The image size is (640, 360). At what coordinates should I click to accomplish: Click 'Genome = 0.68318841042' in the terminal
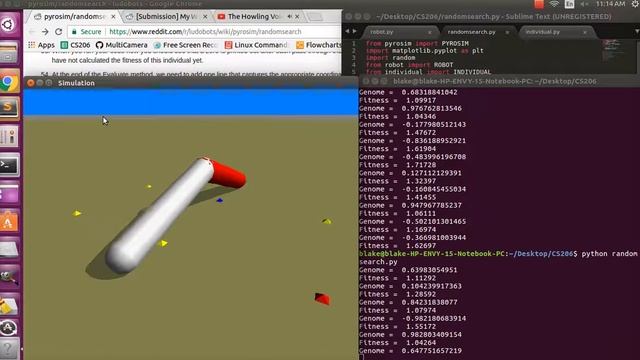(408, 92)
